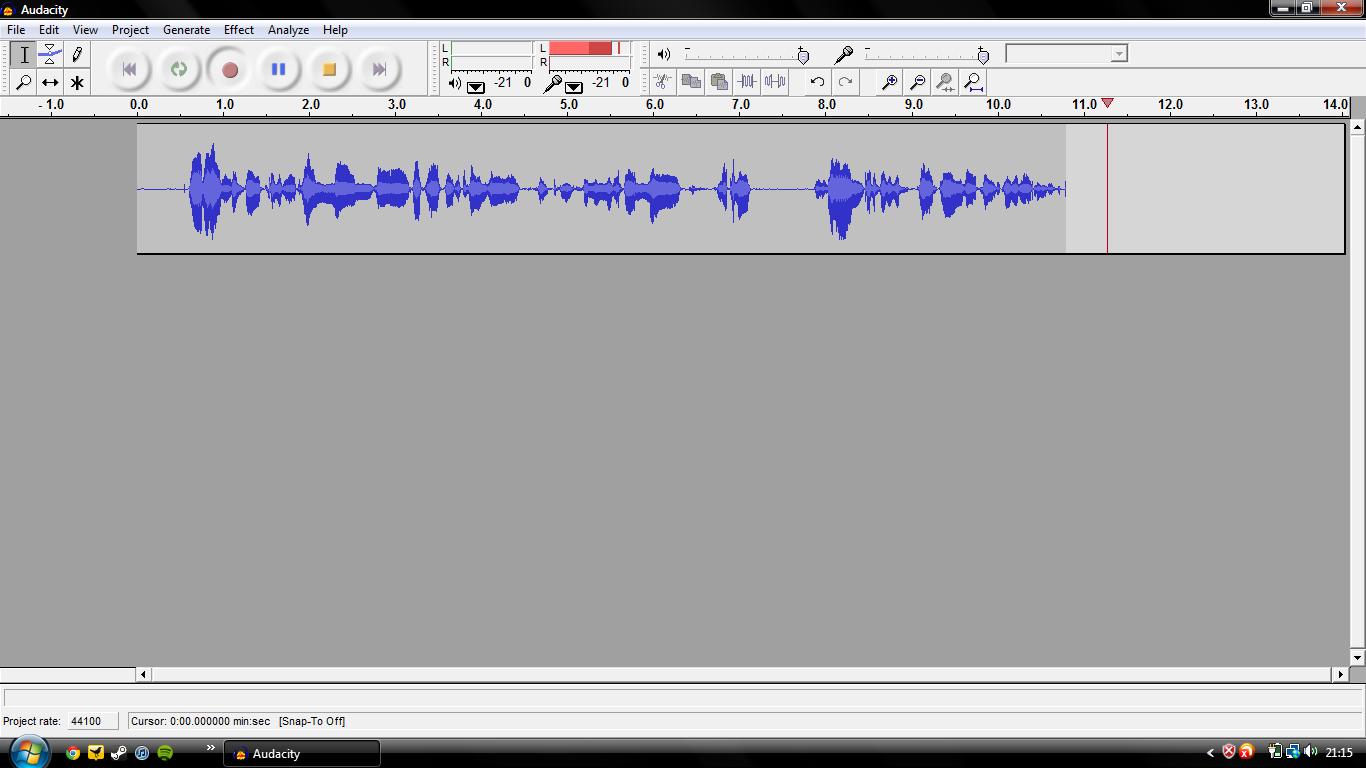
Task: Open the Edit menu
Action: coord(48,30)
